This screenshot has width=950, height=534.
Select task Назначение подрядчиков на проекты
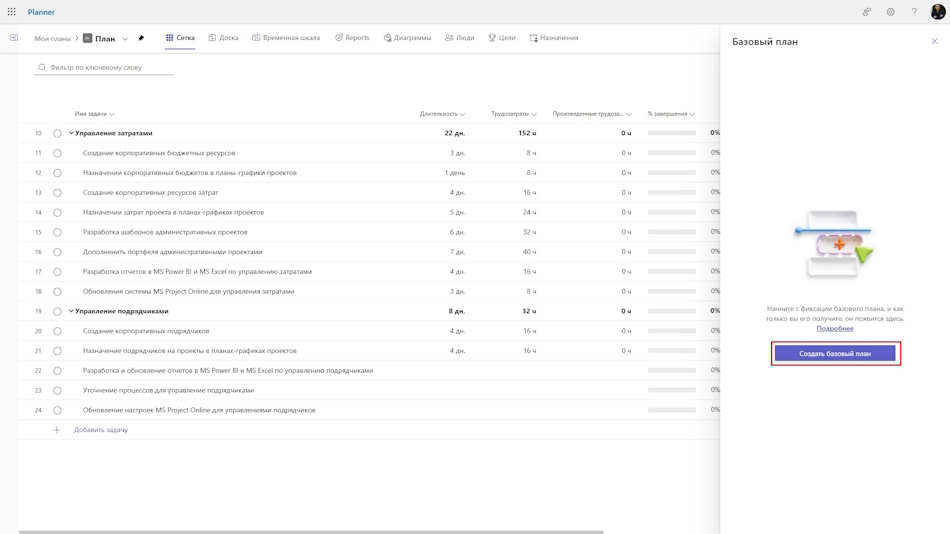(x=190, y=350)
